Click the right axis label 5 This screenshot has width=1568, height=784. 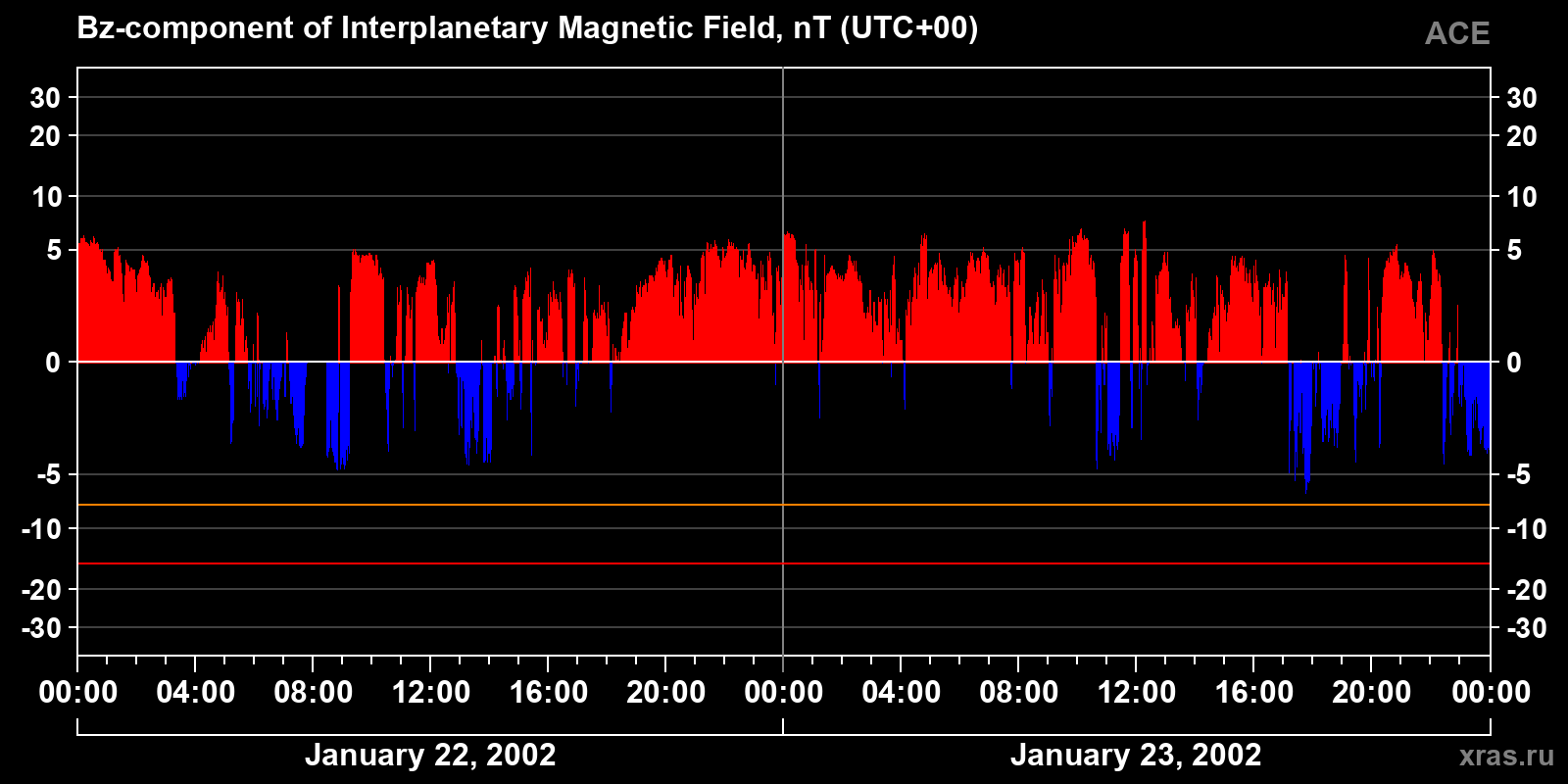click(1514, 251)
